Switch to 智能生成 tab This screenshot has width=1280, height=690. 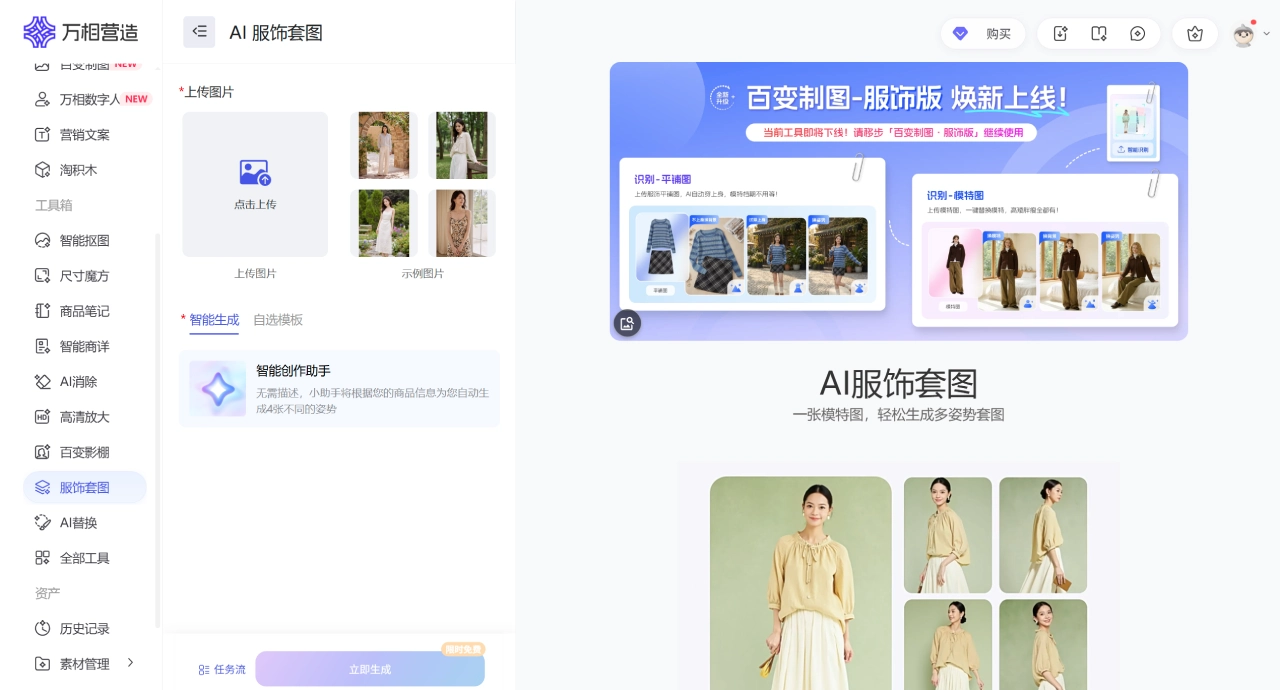point(214,320)
